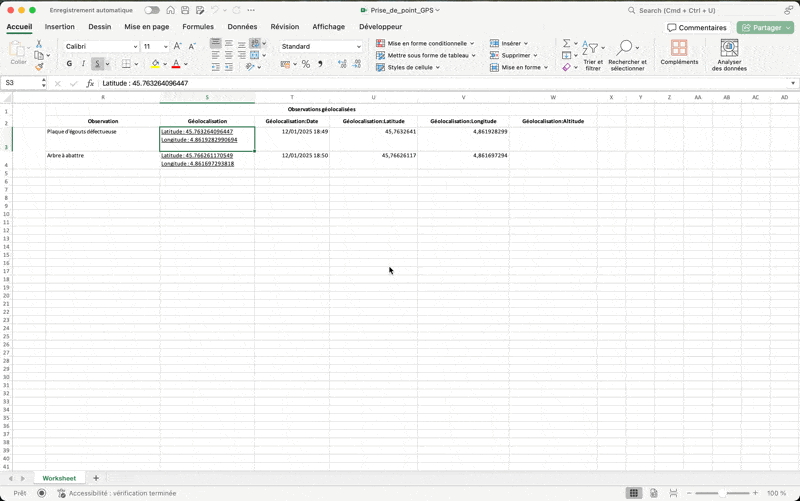Image resolution: width=800 pixels, height=501 pixels.
Task: Click the Analyser des données icon
Action: (729, 49)
